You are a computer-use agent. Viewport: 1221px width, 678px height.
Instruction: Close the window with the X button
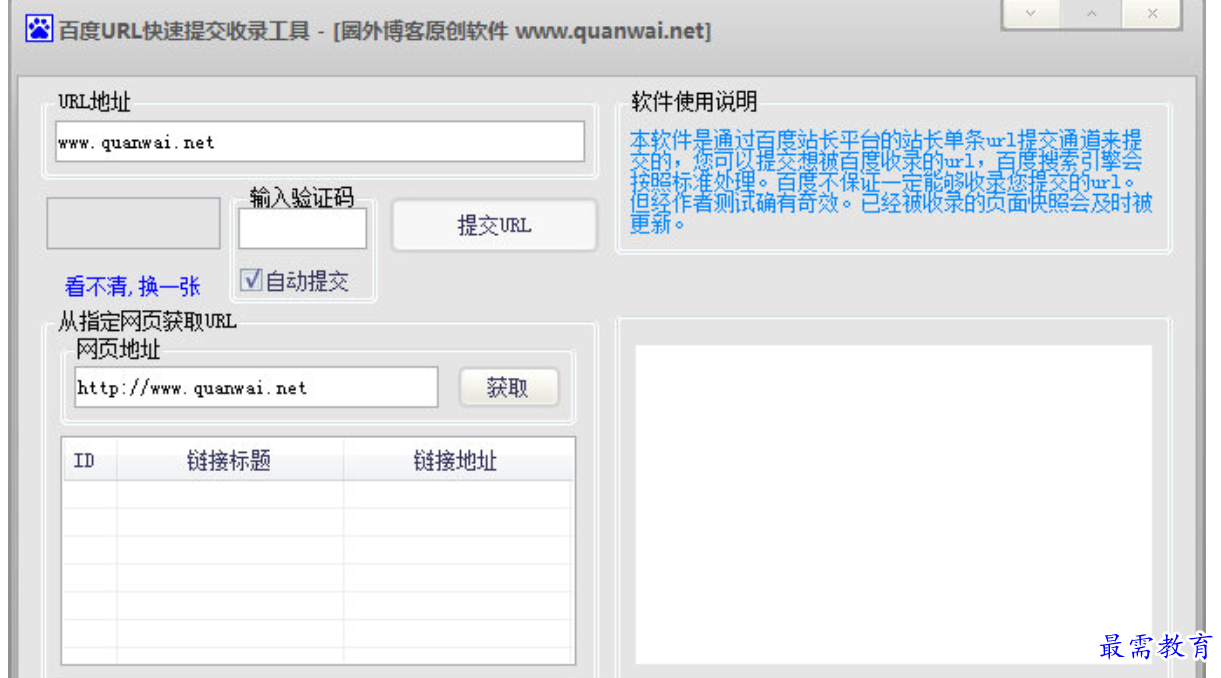click(x=1152, y=14)
